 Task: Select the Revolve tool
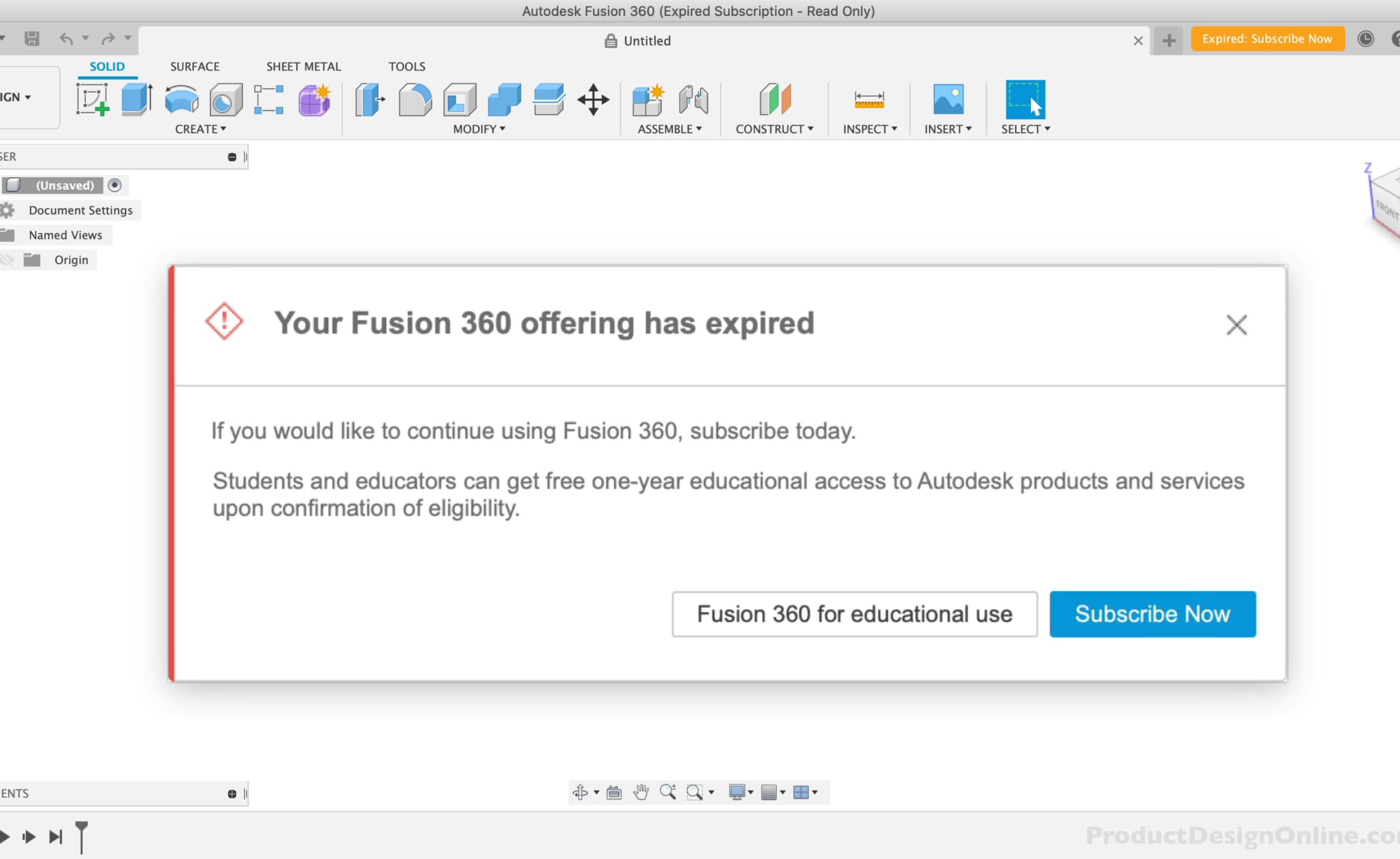pyautogui.click(x=181, y=100)
